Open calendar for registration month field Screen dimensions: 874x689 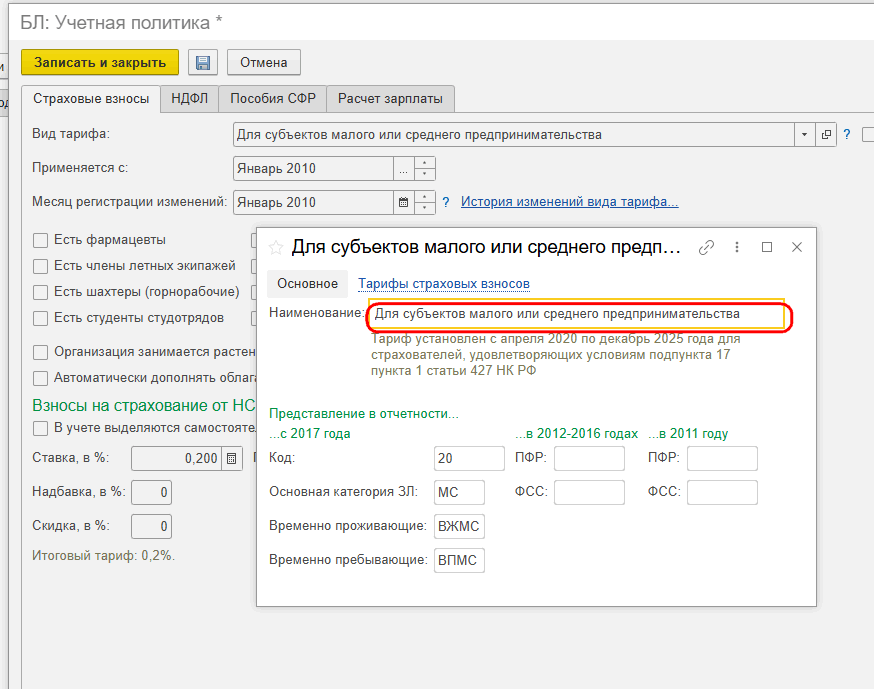(x=404, y=202)
